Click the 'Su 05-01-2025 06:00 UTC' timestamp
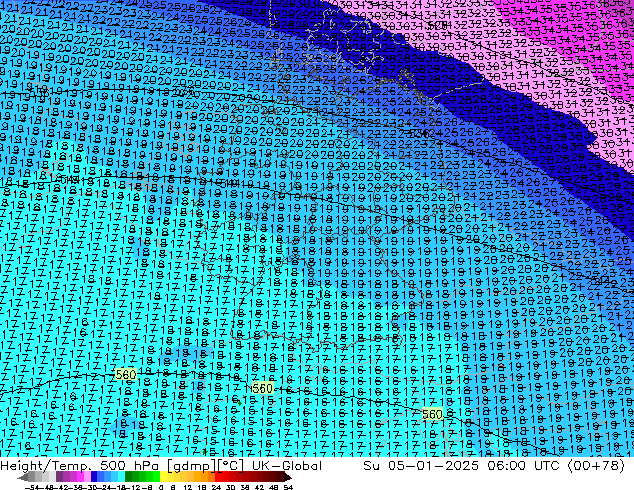Screen dimensions: 634x490 point(461,465)
